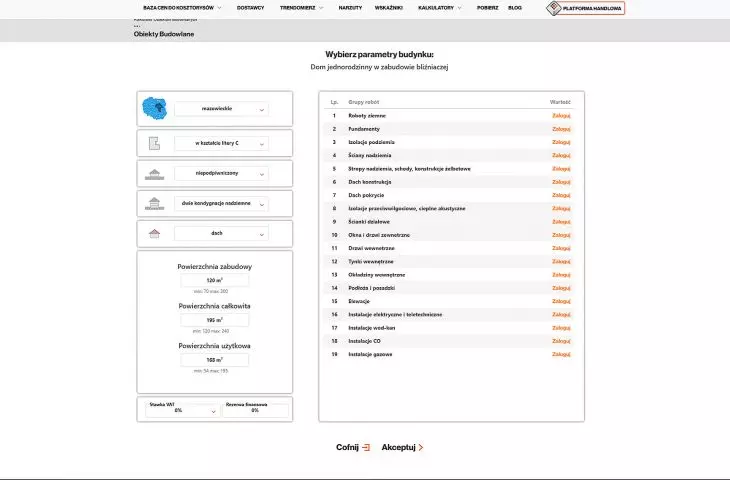
Task: Click Zaloguj link for Instalacje wod-kan
Action: click(561, 328)
